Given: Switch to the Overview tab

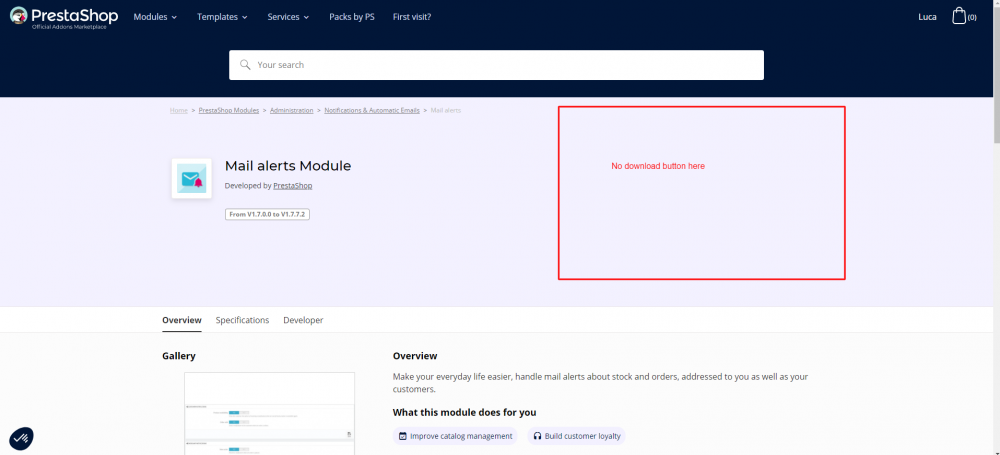Looking at the screenshot, I should pos(182,320).
